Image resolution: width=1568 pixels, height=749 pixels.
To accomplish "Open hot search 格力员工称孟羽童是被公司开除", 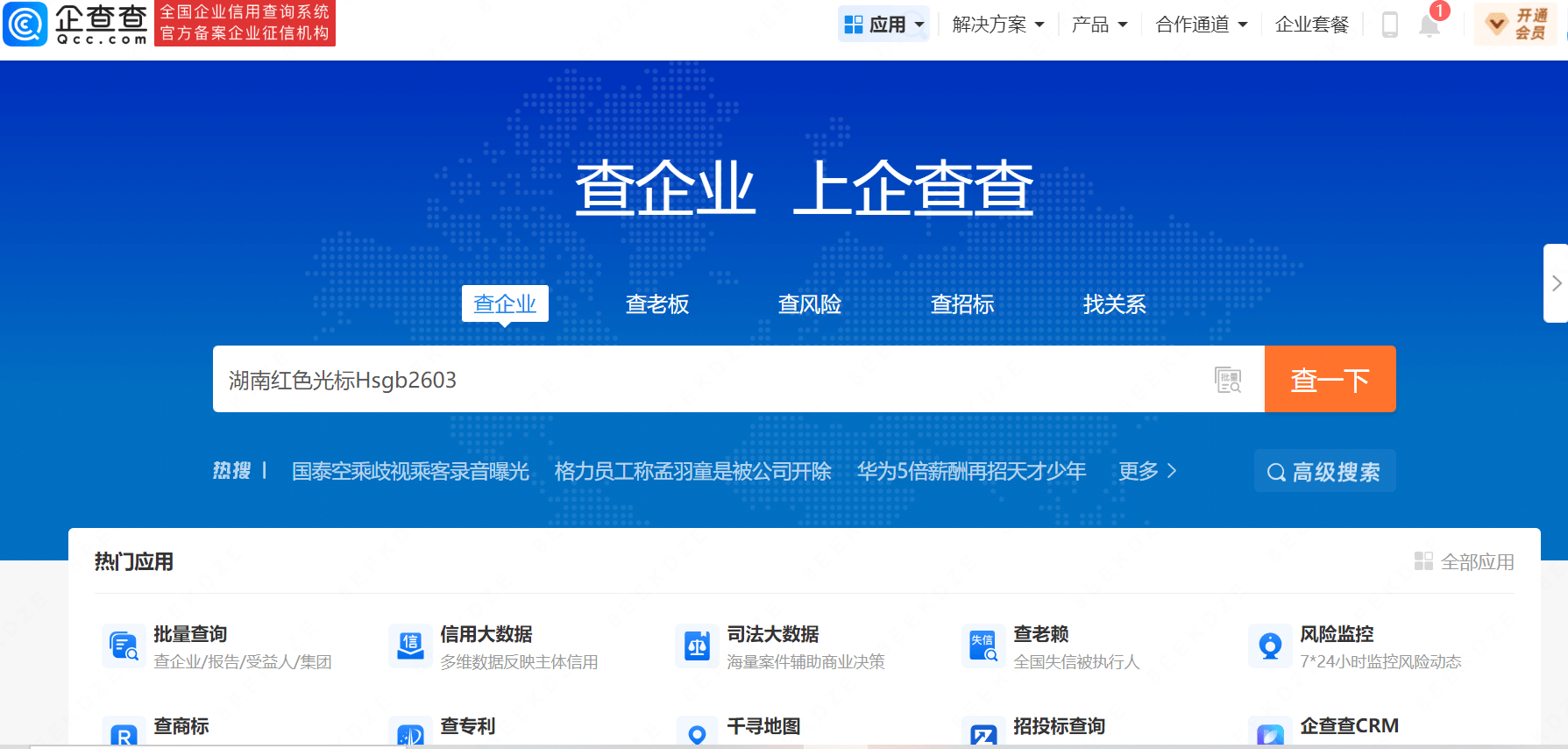I will tap(693, 471).
